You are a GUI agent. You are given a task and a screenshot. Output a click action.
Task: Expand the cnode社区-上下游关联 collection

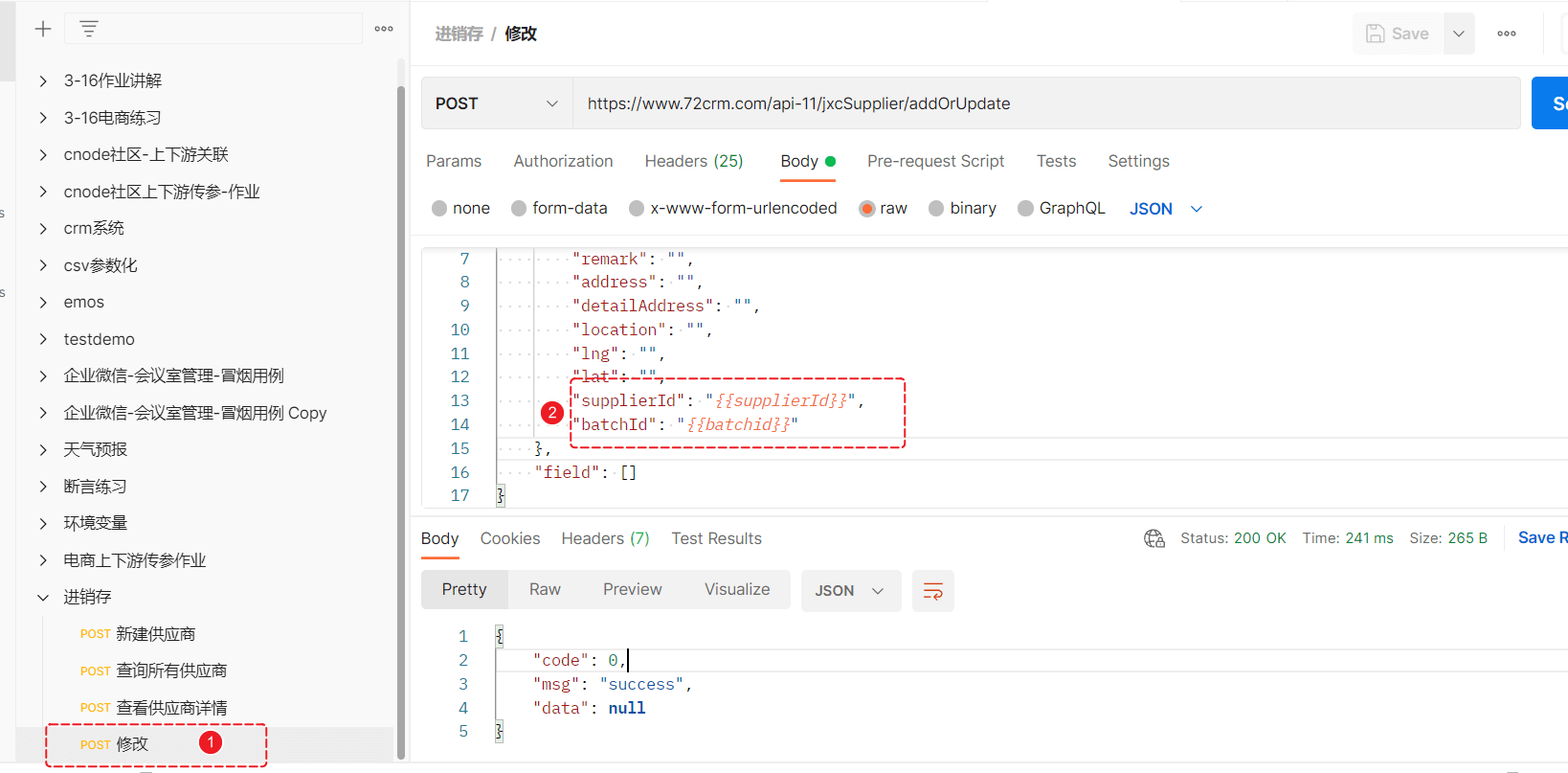(x=43, y=154)
